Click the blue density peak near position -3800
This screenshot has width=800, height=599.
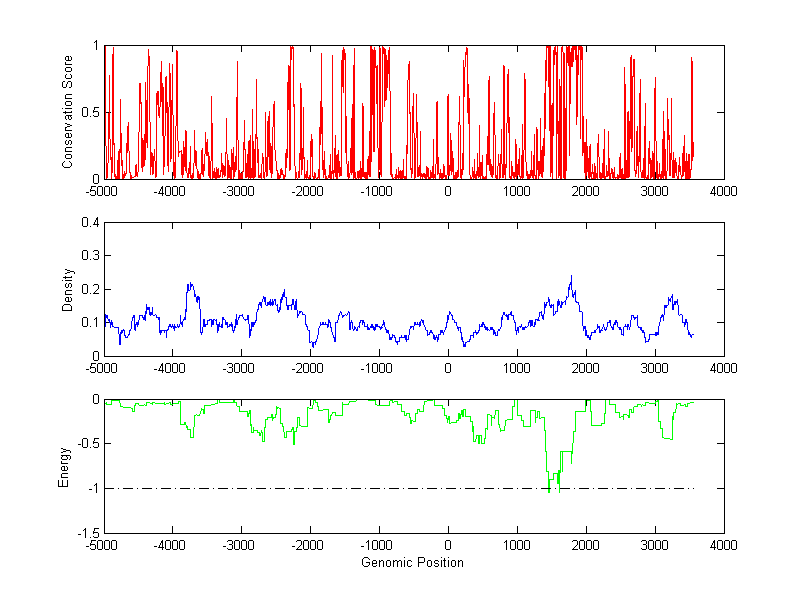(188, 284)
